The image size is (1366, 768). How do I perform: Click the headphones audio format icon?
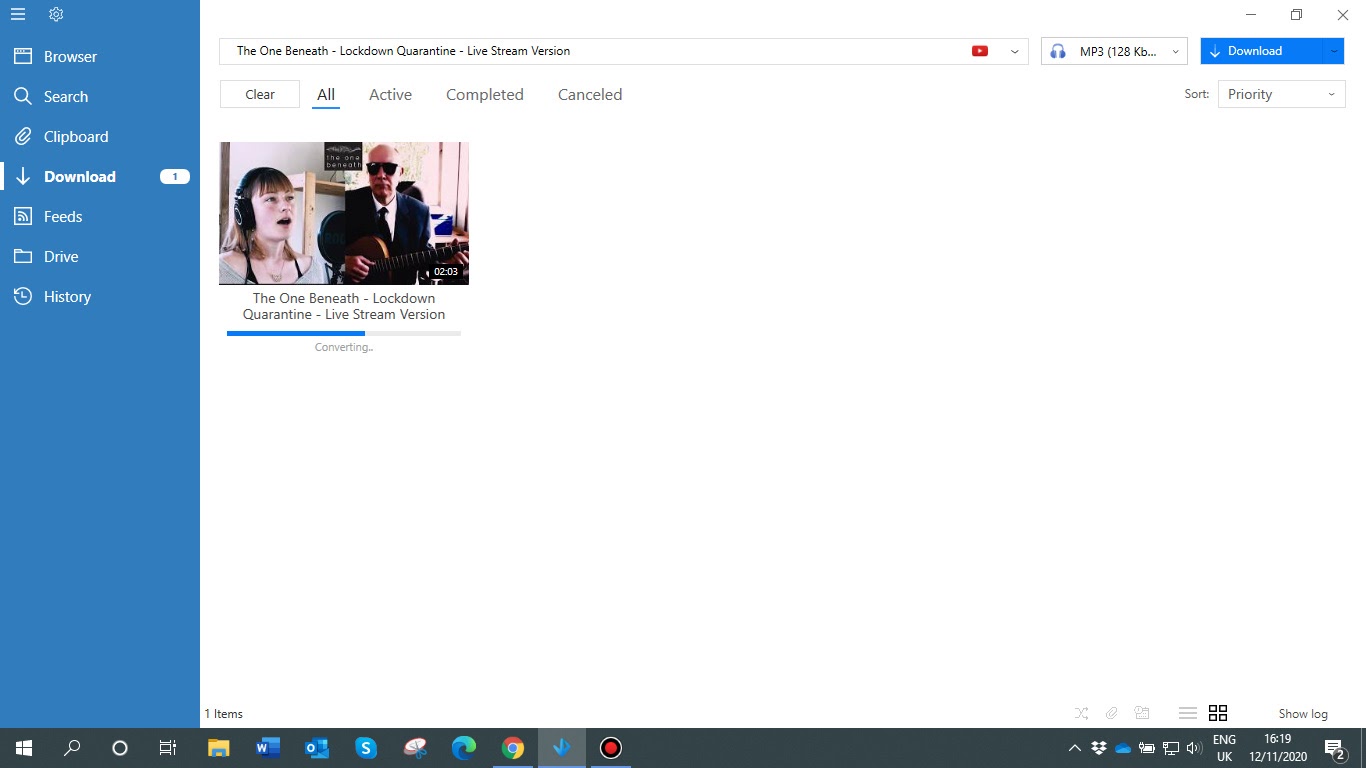tap(1058, 51)
